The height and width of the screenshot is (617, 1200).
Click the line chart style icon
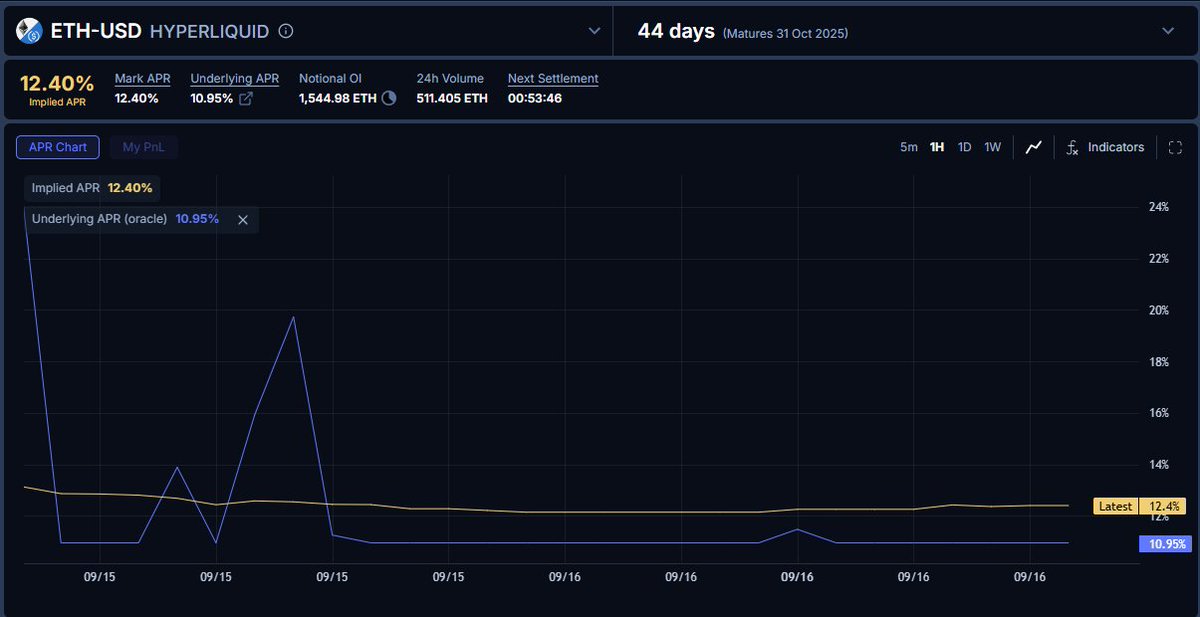(x=1033, y=147)
